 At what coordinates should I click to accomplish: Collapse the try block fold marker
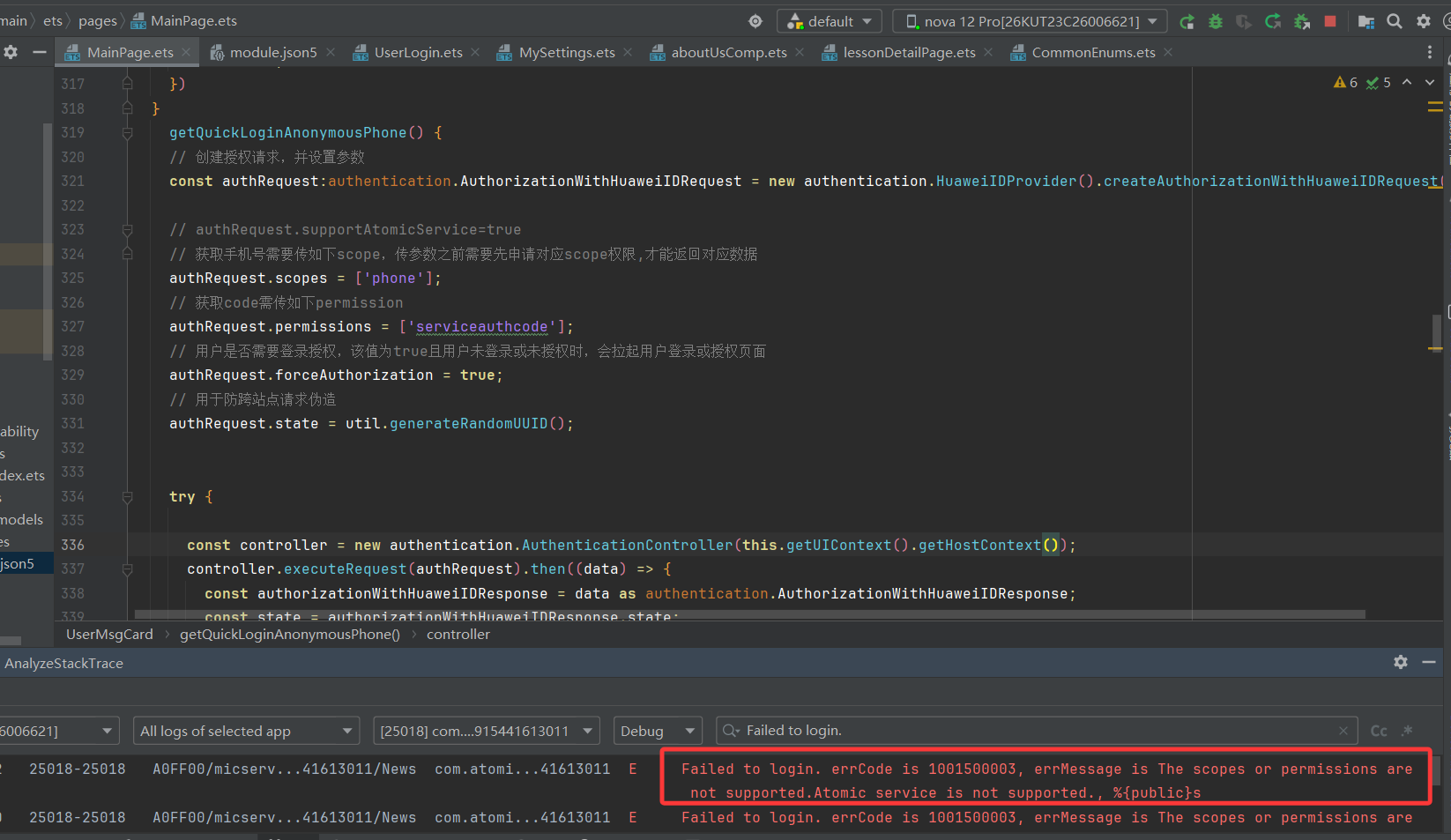(x=127, y=497)
